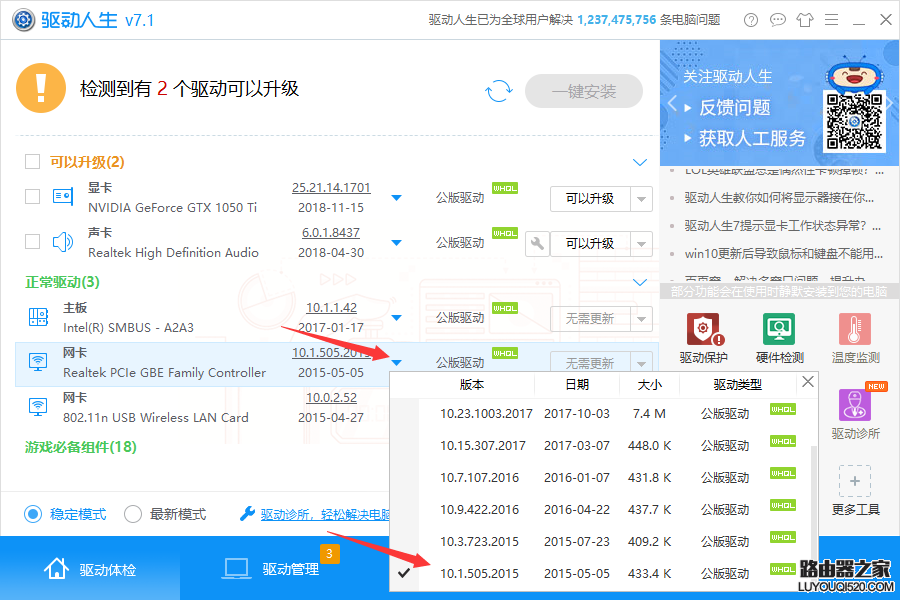Check the Realtek High Definition Audio checkbox
The height and width of the screenshot is (600, 900).
(x=32, y=242)
